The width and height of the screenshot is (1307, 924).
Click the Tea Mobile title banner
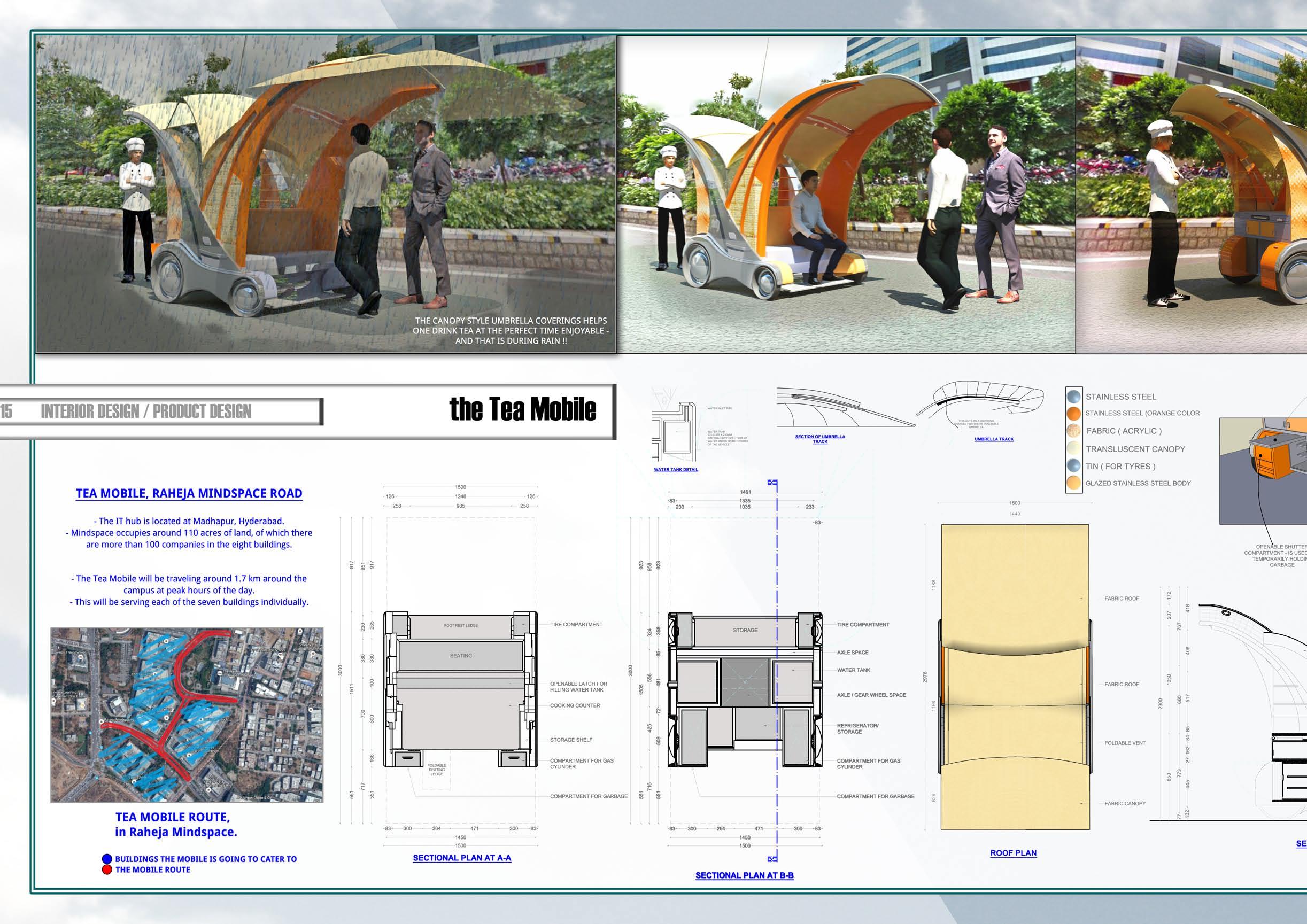point(523,410)
